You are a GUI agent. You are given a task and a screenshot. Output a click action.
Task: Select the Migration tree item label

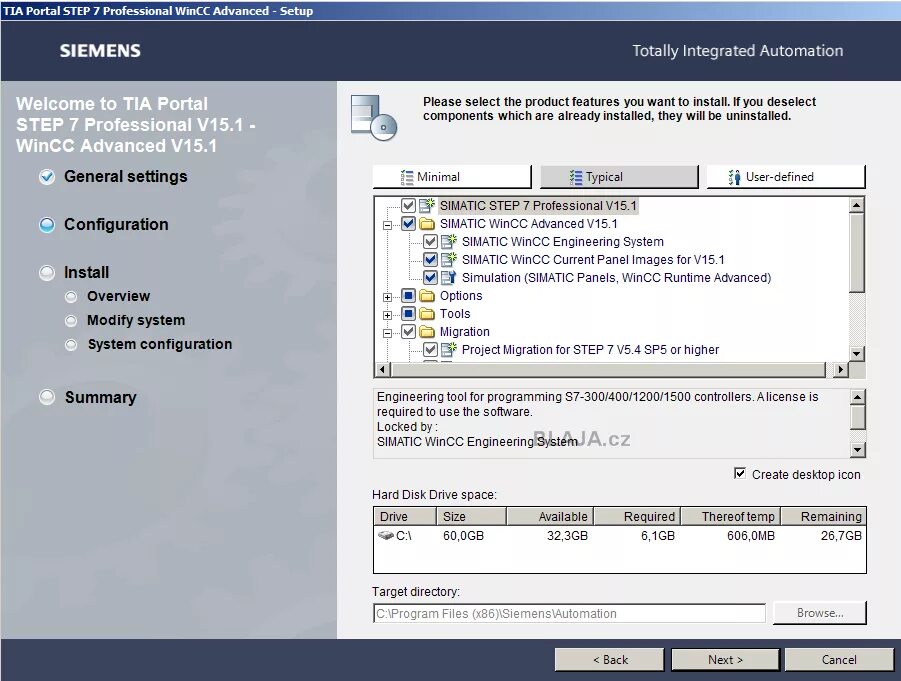[464, 332]
